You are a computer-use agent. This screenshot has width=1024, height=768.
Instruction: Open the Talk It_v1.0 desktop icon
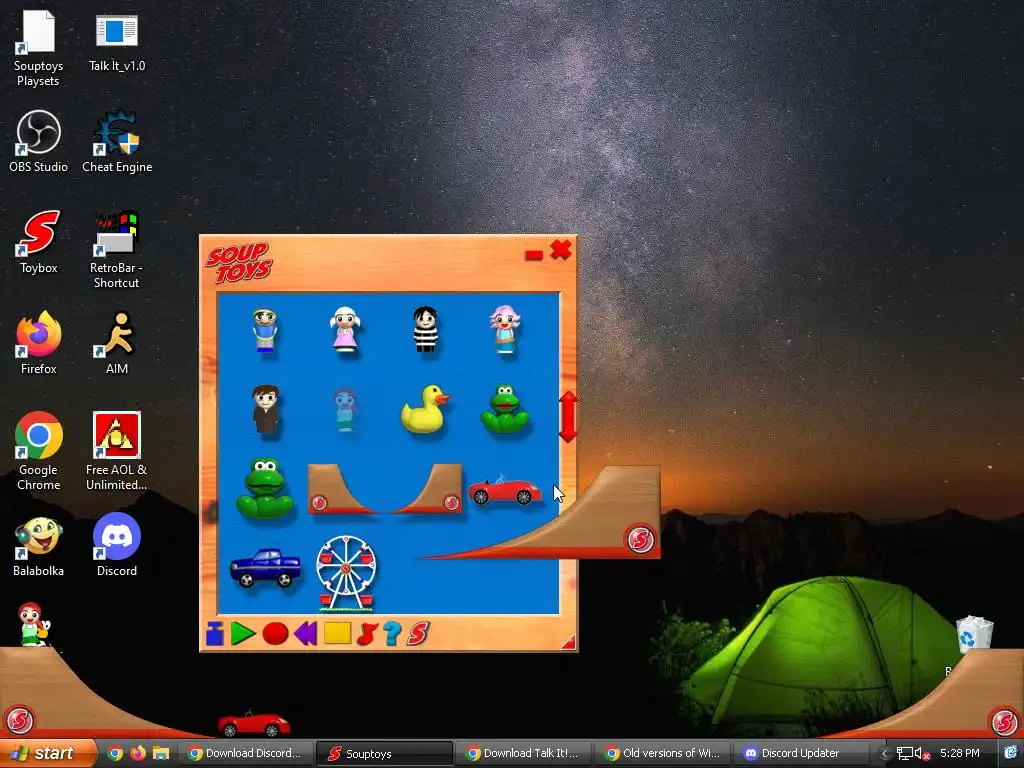pyautogui.click(x=117, y=43)
